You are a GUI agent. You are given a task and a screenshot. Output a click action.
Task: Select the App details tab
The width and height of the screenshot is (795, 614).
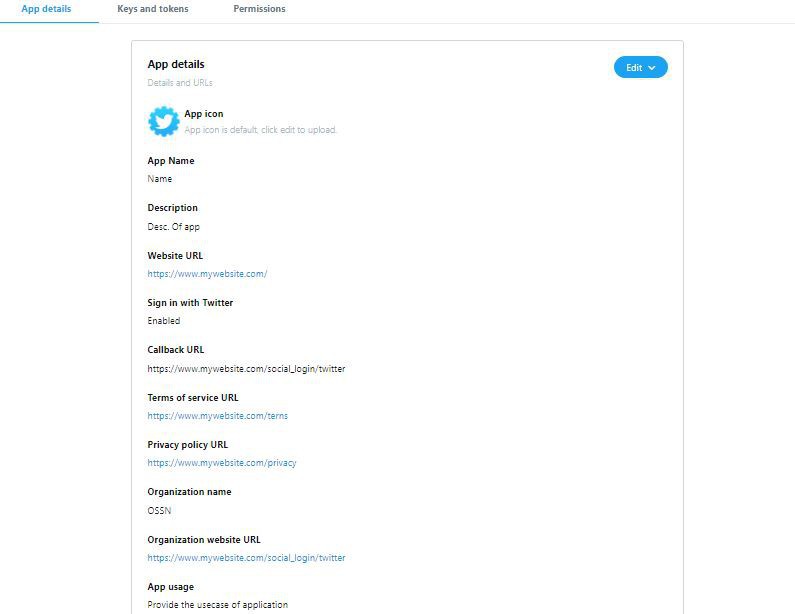click(x=46, y=9)
